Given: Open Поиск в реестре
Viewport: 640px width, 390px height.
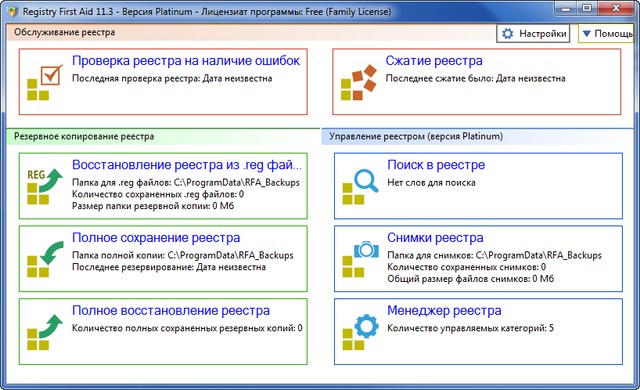Looking at the screenshot, I should (x=478, y=186).
